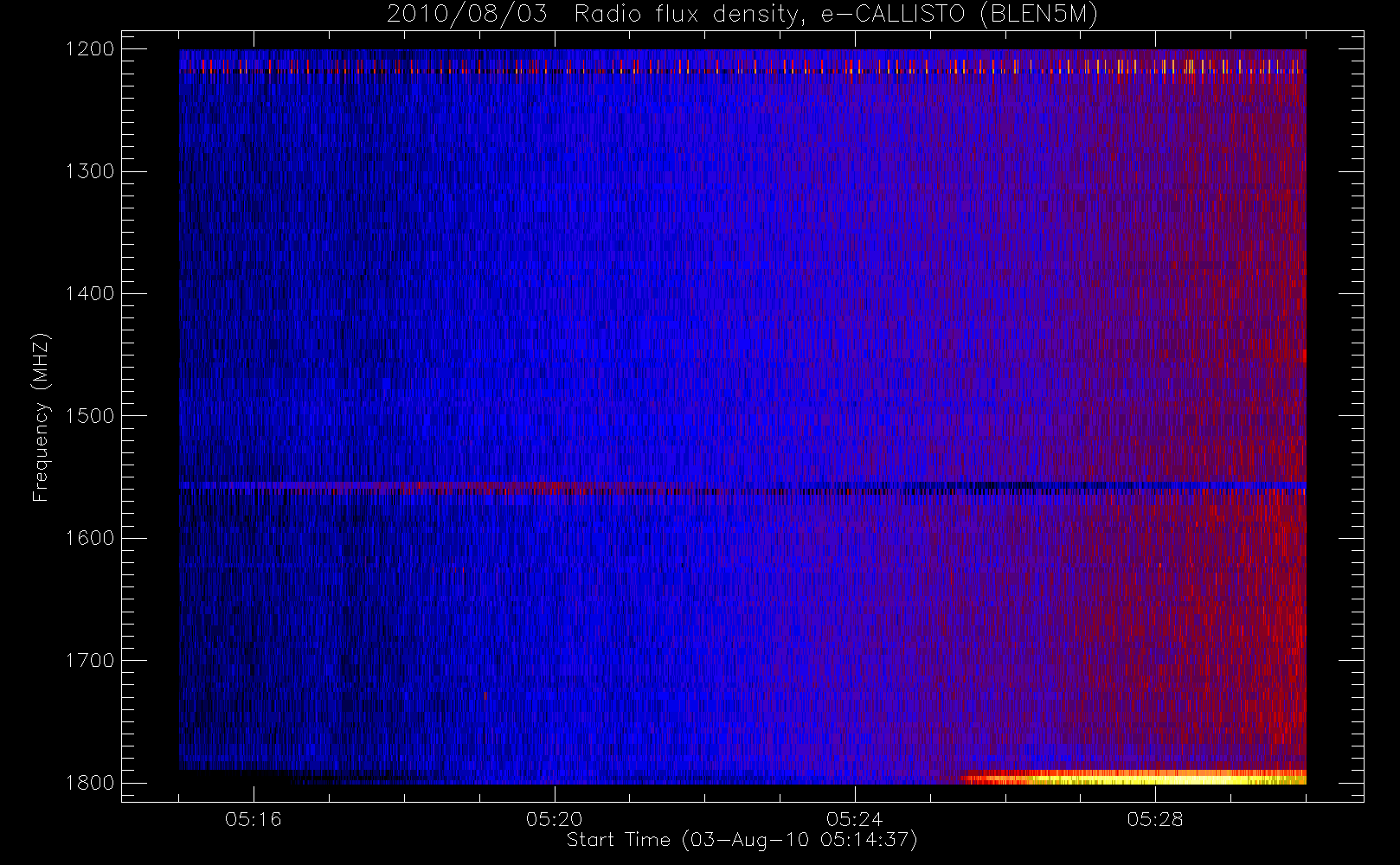Click the plot title mentioning e-CALLISTO (BLEN5M)
Screen dimensions: 1400x865
point(742,15)
